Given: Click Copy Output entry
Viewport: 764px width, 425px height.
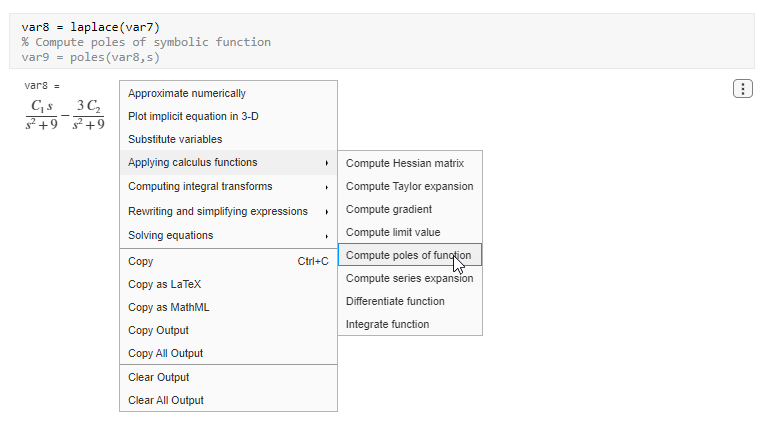Looking at the screenshot, I should click(158, 330).
